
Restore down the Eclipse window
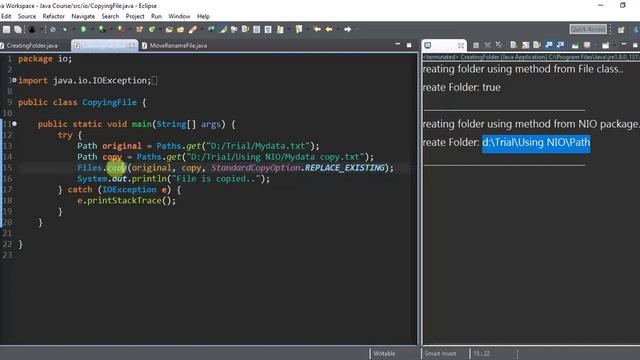coord(622,5)
